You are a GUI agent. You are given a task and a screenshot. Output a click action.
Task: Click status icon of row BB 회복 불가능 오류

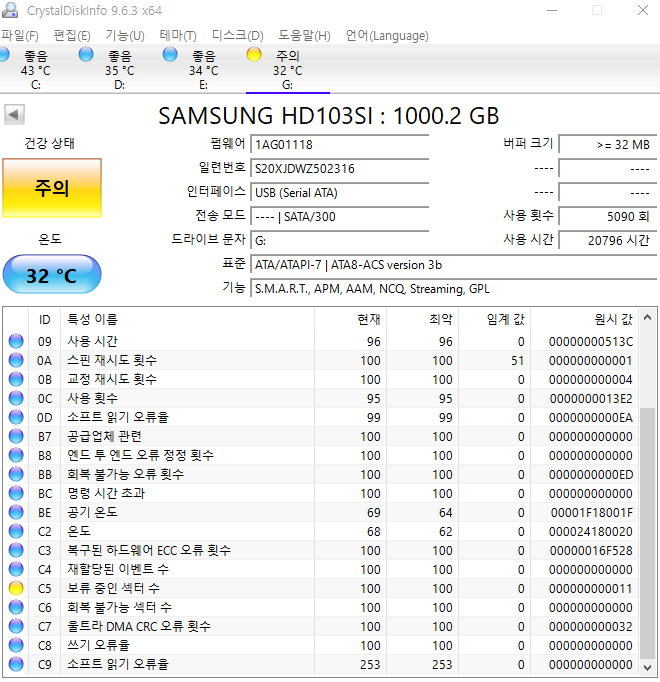tap(16, 474)
